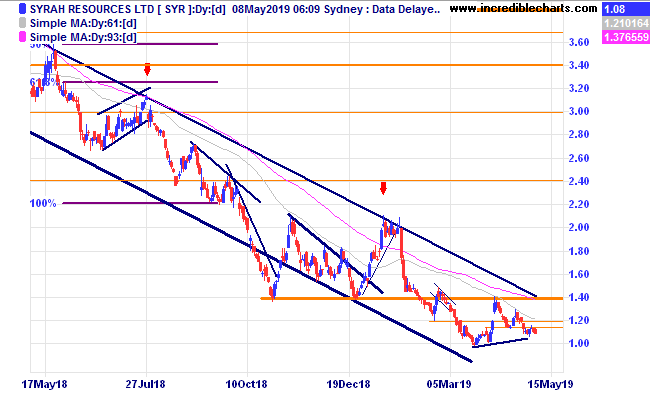
Task: Click the magenta Simple MA 93 legend swatch
Action: click(x=23, y=37)
